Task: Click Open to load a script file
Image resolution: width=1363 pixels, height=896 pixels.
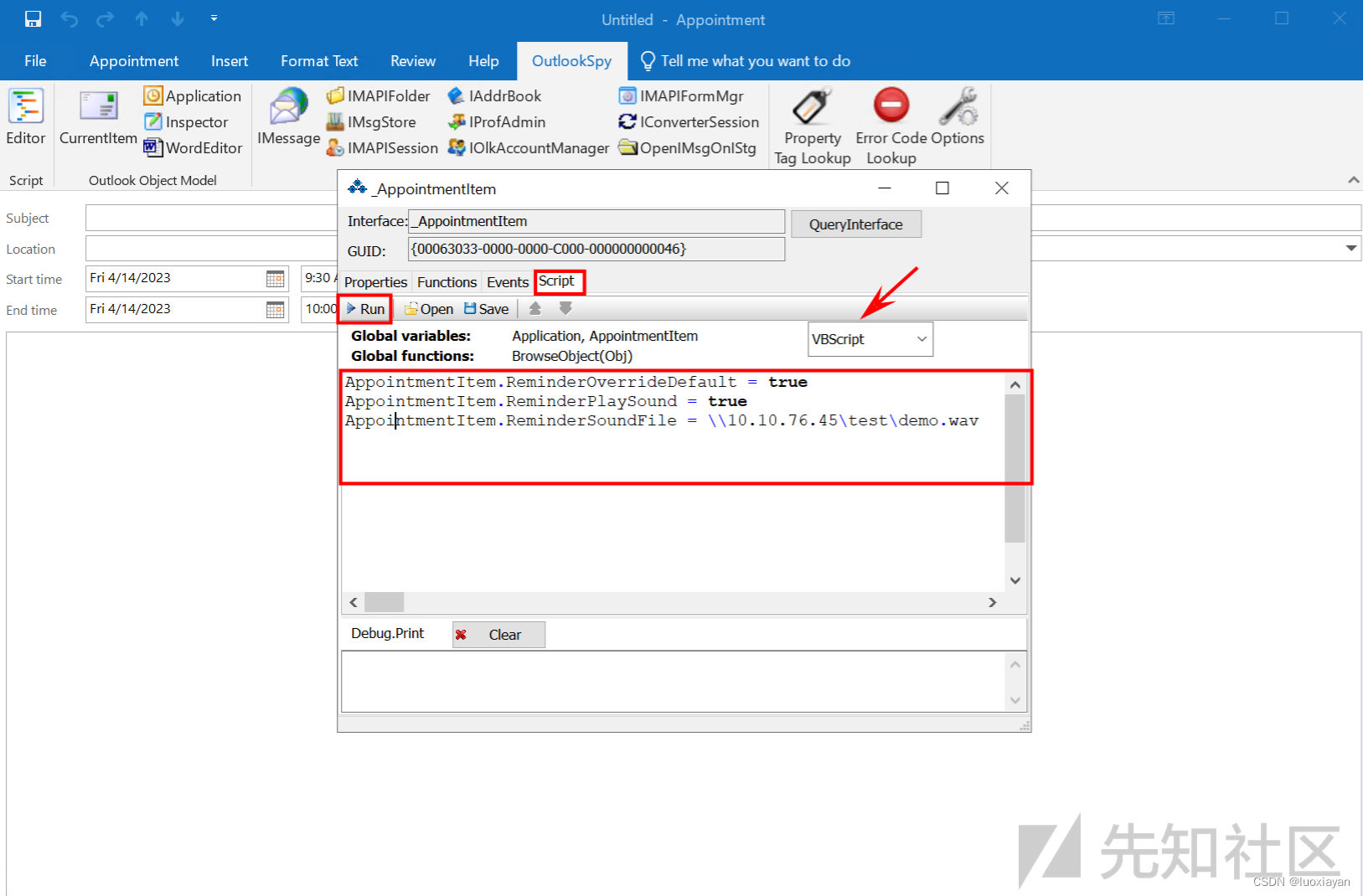Action: tap(428, 309)
